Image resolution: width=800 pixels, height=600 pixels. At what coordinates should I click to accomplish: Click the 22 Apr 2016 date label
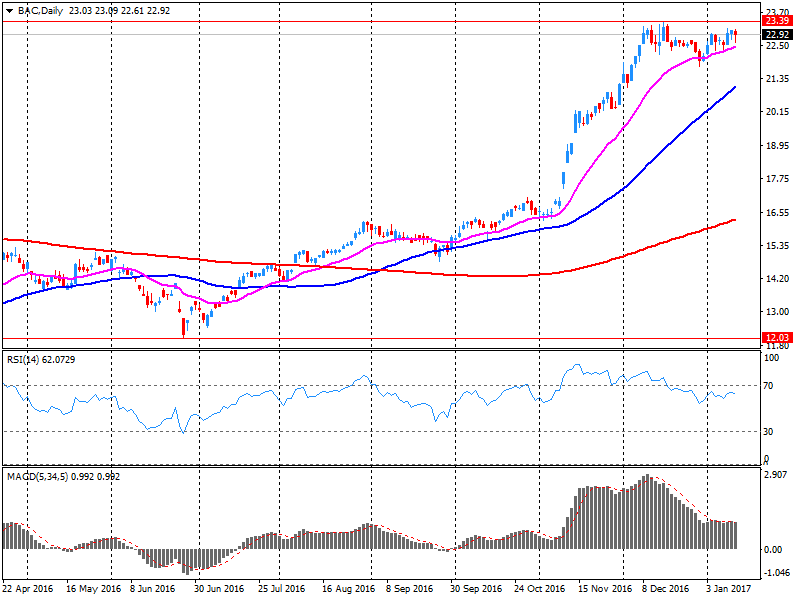28,589
